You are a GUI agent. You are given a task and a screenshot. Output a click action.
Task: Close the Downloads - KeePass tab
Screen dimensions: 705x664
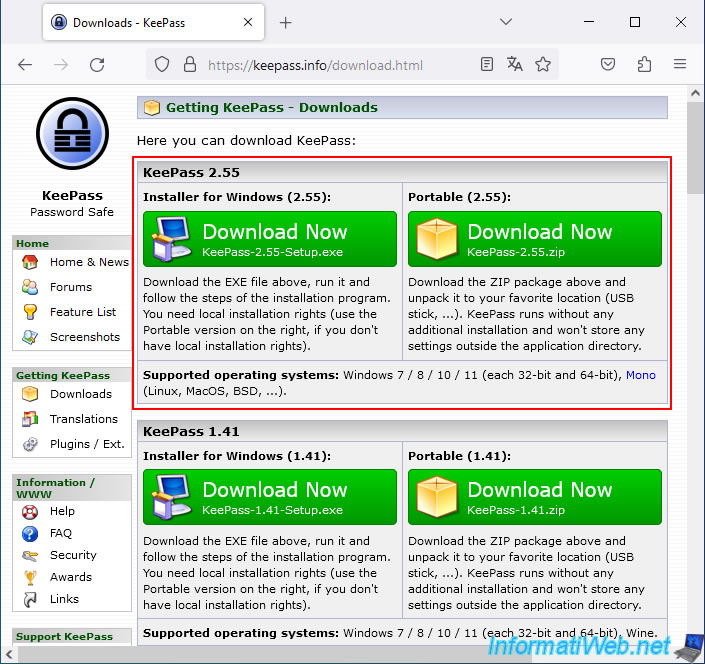(x=248, y=22)
